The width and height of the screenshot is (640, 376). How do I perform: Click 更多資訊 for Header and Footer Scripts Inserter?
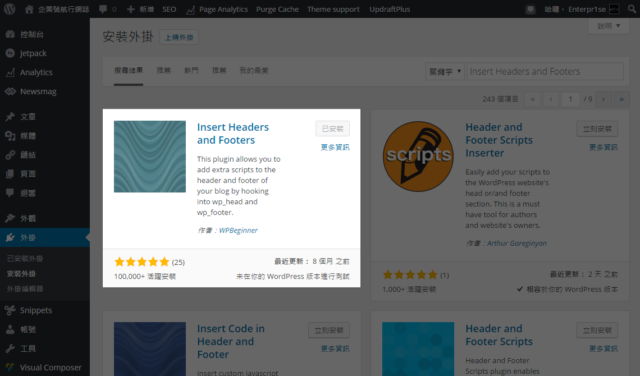coord(603,147)
